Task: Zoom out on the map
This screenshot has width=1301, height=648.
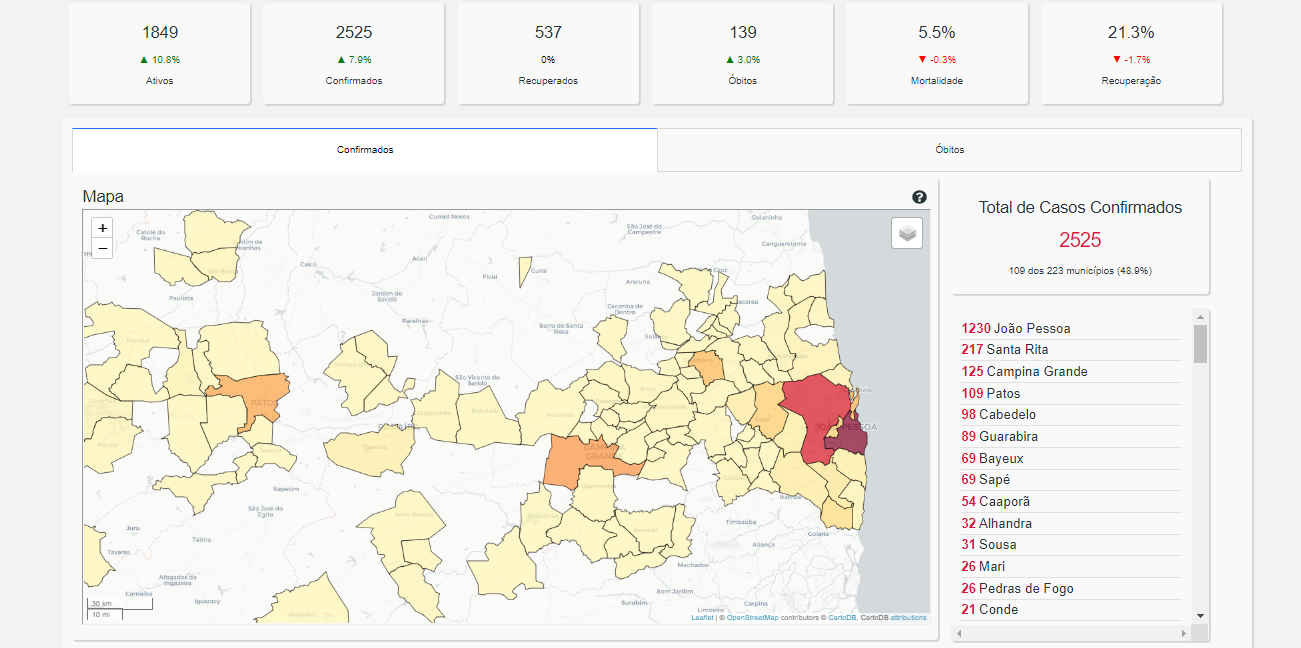Action: (102, 248)
